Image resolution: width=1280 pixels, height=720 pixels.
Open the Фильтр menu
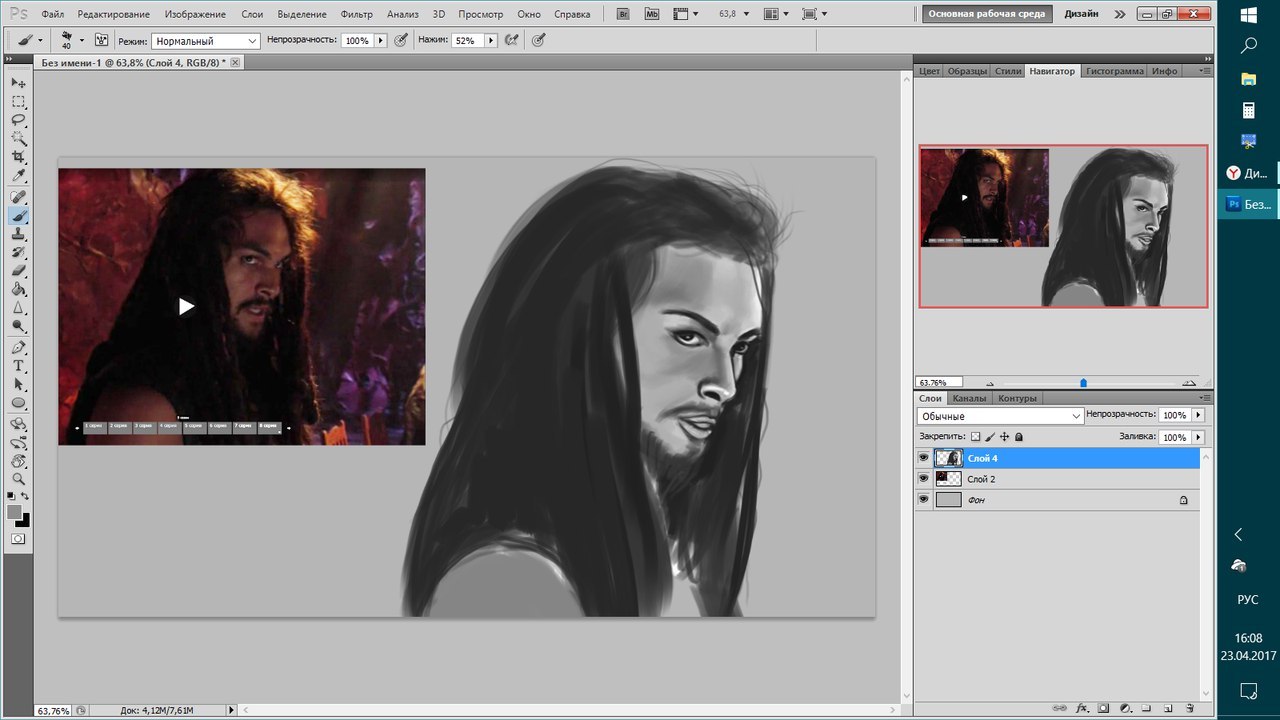(356, 14)
